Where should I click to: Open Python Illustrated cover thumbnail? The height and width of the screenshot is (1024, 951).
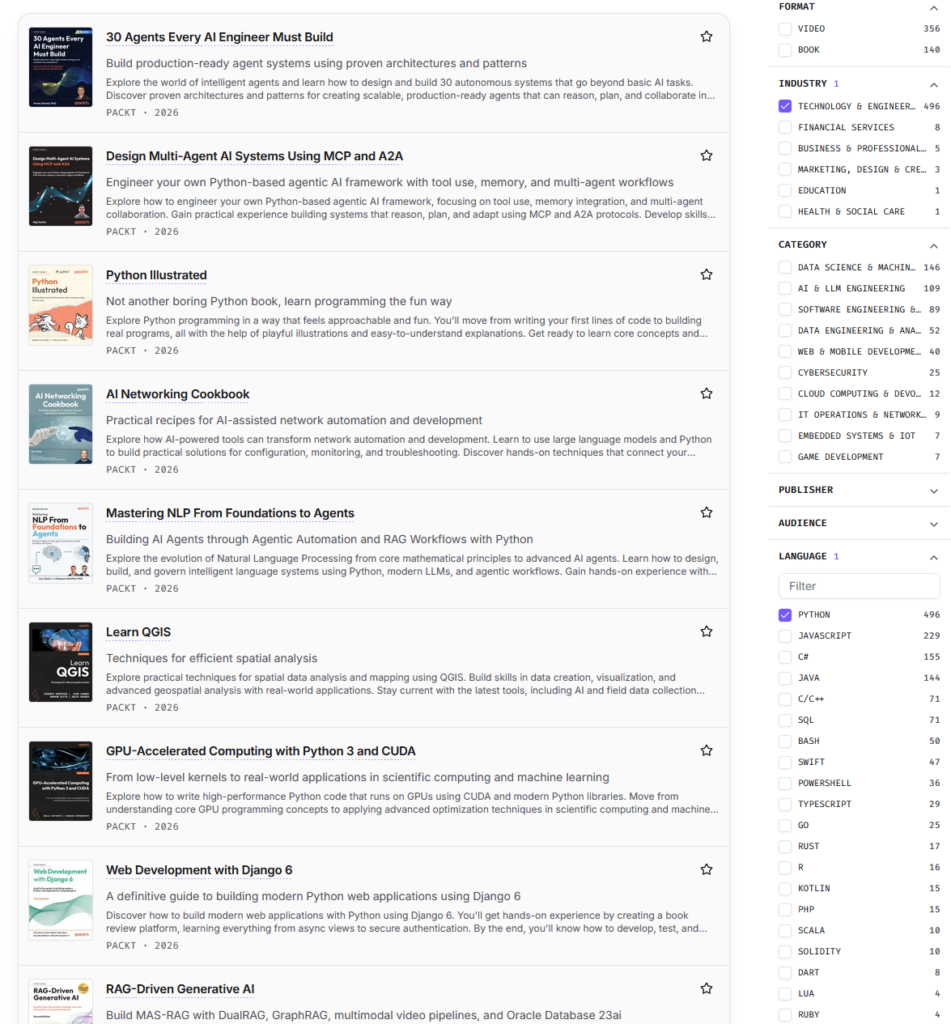[x=61, y=305]
